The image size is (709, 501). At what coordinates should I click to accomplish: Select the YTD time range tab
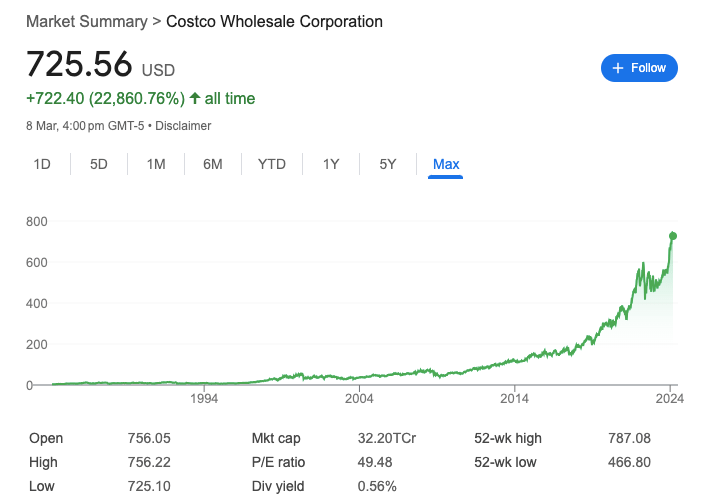(x=272, y=164)
